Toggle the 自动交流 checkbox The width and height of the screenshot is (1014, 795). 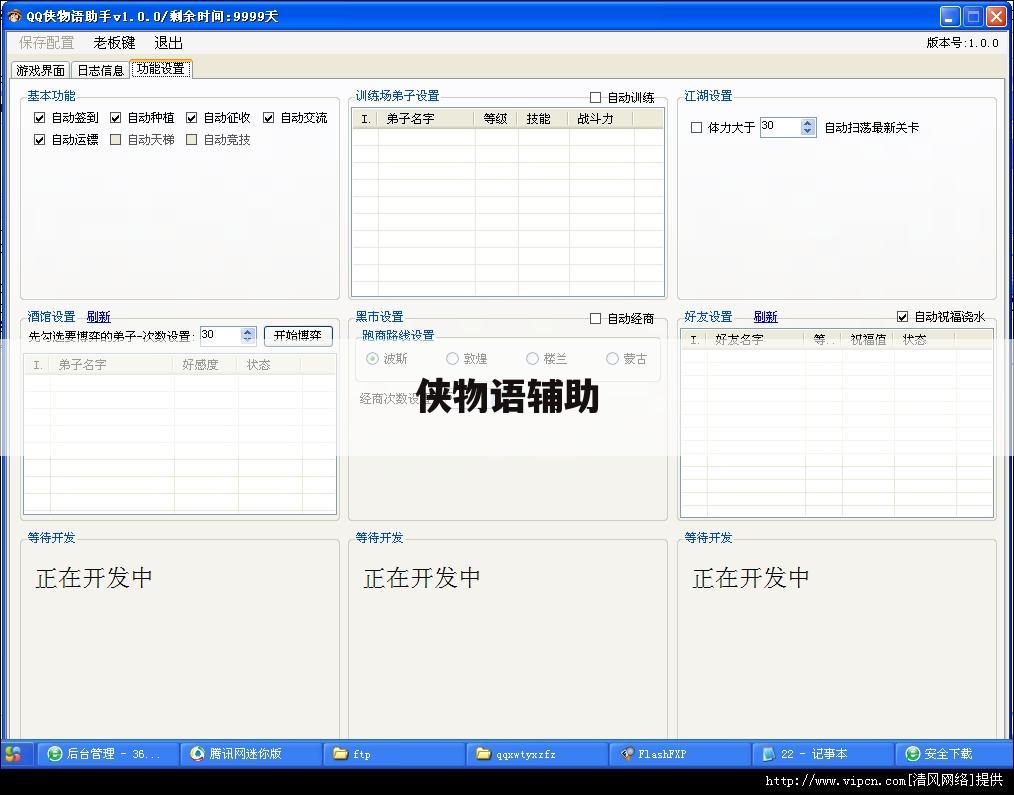point(268,118)
